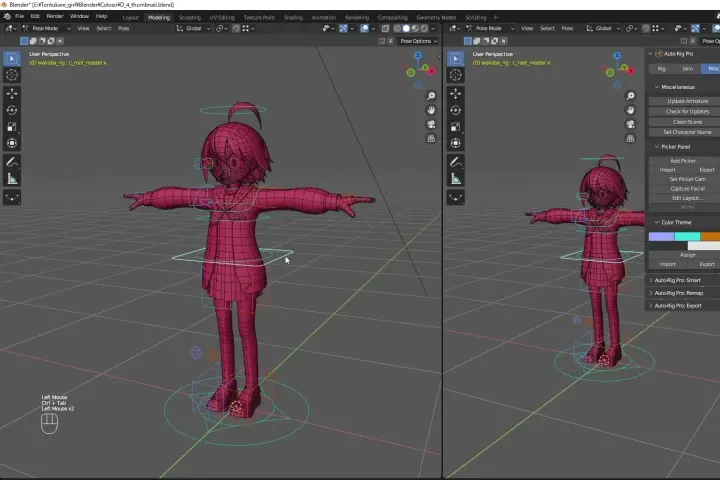Click the zoom magnifier in right viewport
720x480 pixels.
click(x=630, y=96)
